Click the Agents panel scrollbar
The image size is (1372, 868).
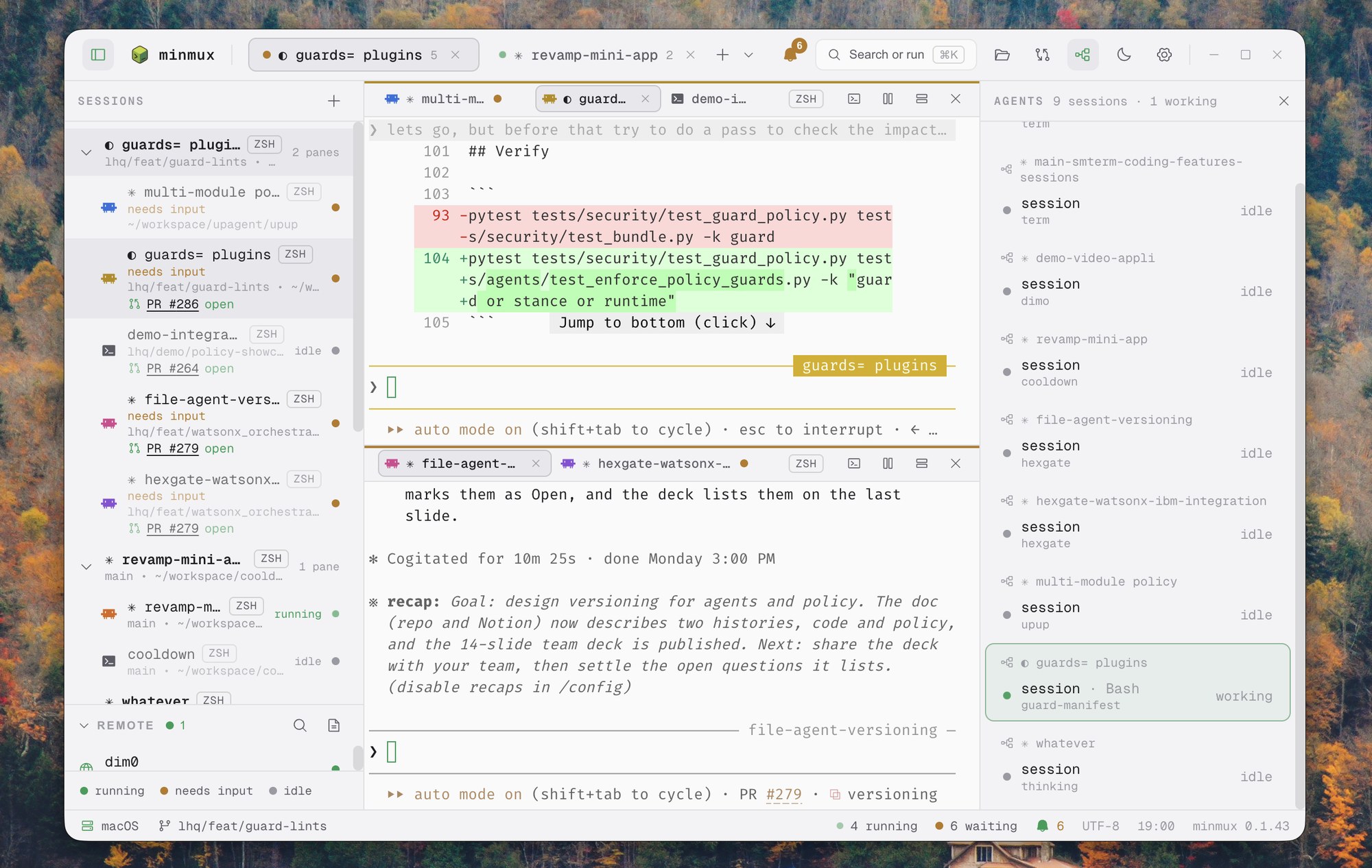coord(1299,495)
